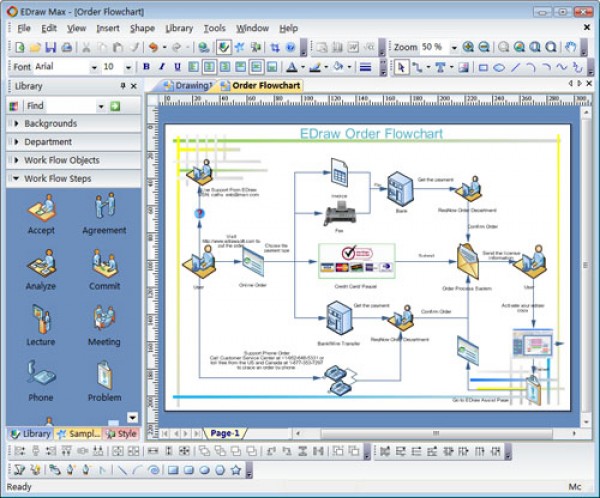This screenshot has width=600, height=498.
Task: Close the Library panel
Action: click(134, 86)
